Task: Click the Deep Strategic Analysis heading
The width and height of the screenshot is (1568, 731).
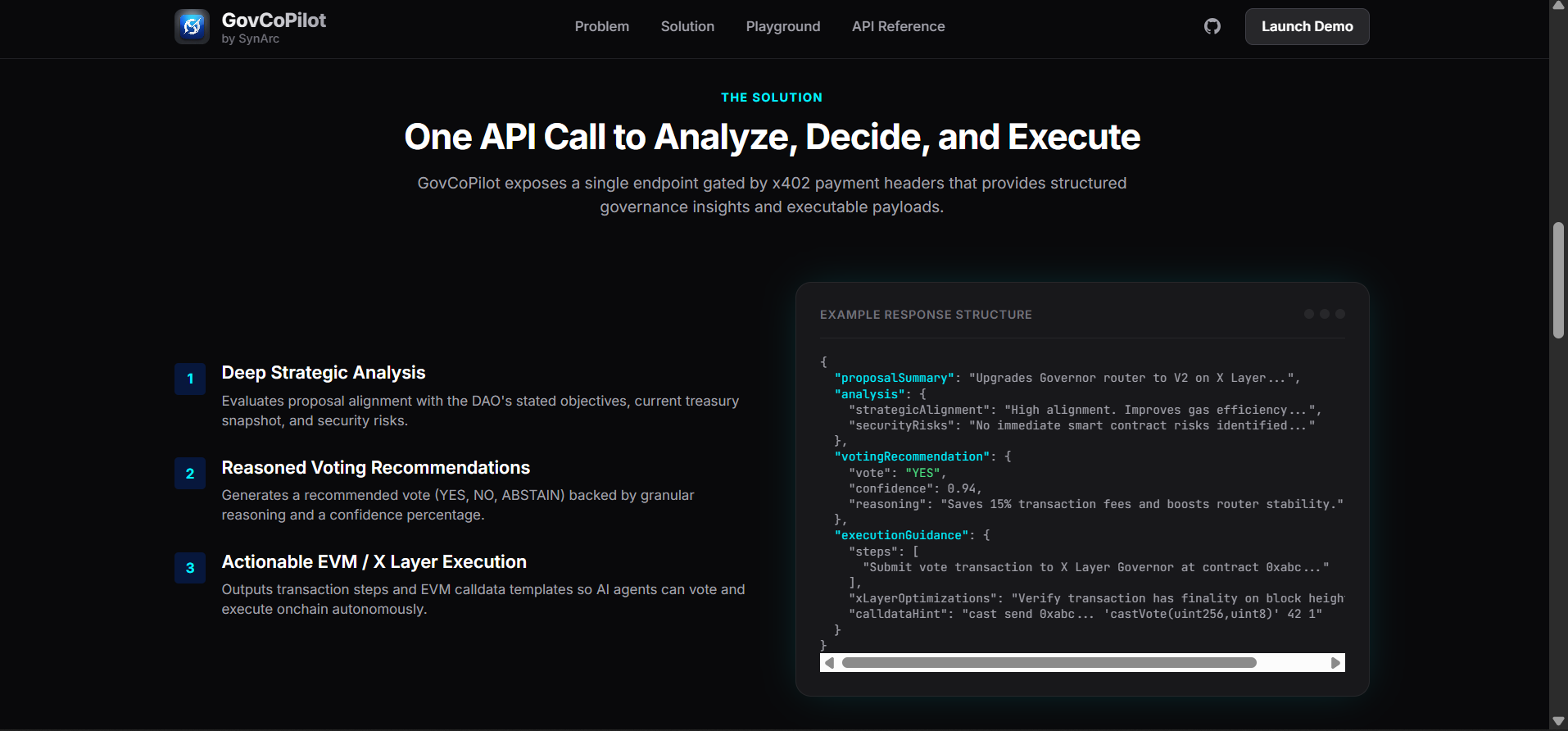Action: pos(324,373)
